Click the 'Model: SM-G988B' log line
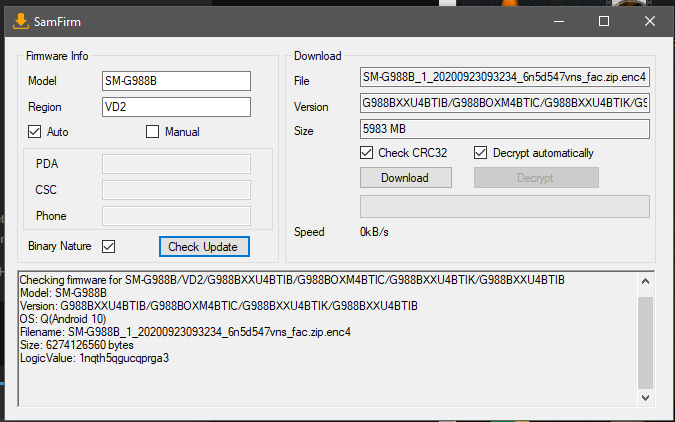Screen dimensions: 675x422 (x=63, y=293)
